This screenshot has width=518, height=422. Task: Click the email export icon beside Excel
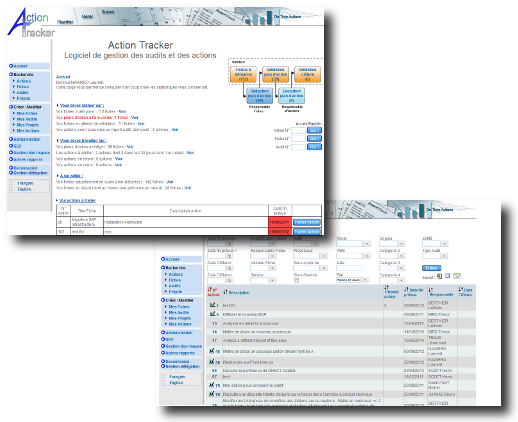point(456,276)
